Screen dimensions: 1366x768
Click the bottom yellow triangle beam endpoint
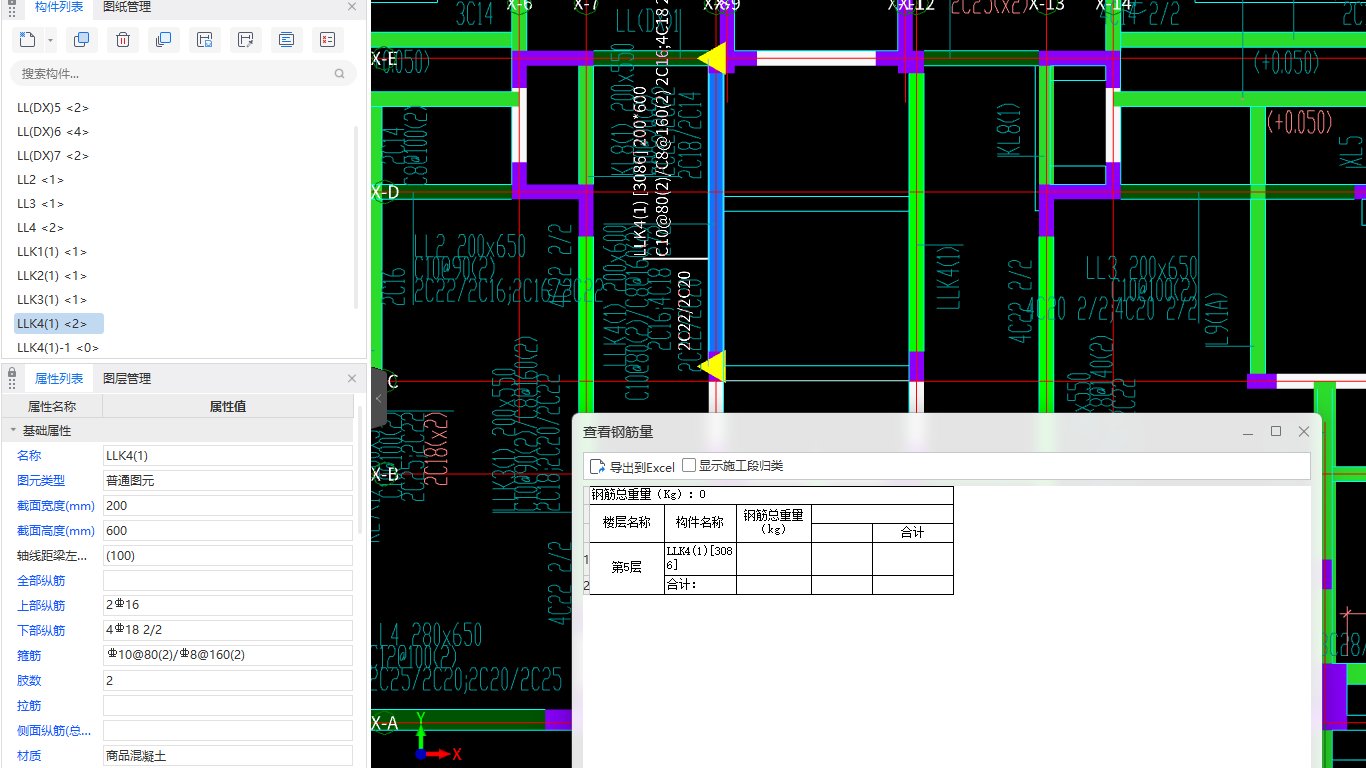coord(712,367)
